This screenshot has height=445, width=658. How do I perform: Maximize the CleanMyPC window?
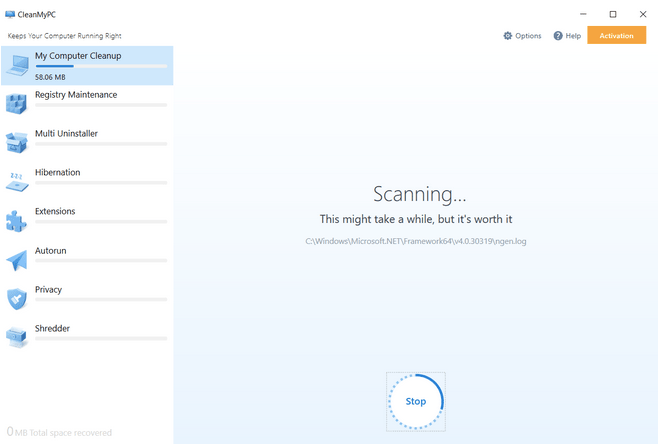pyautogui.click(x=613, y=14)
